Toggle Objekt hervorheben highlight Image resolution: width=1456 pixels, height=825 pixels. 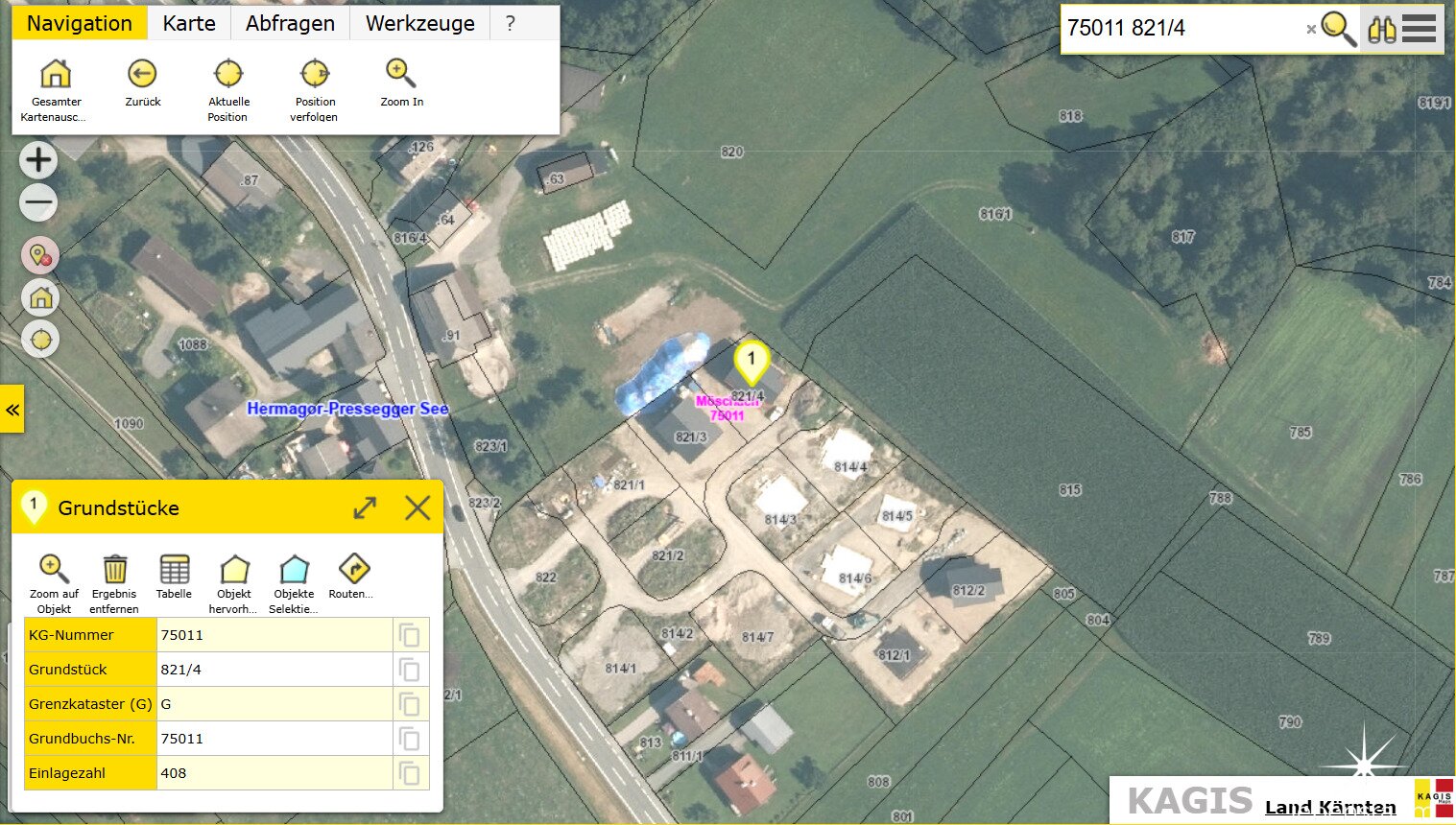click(x=234, y=570)
